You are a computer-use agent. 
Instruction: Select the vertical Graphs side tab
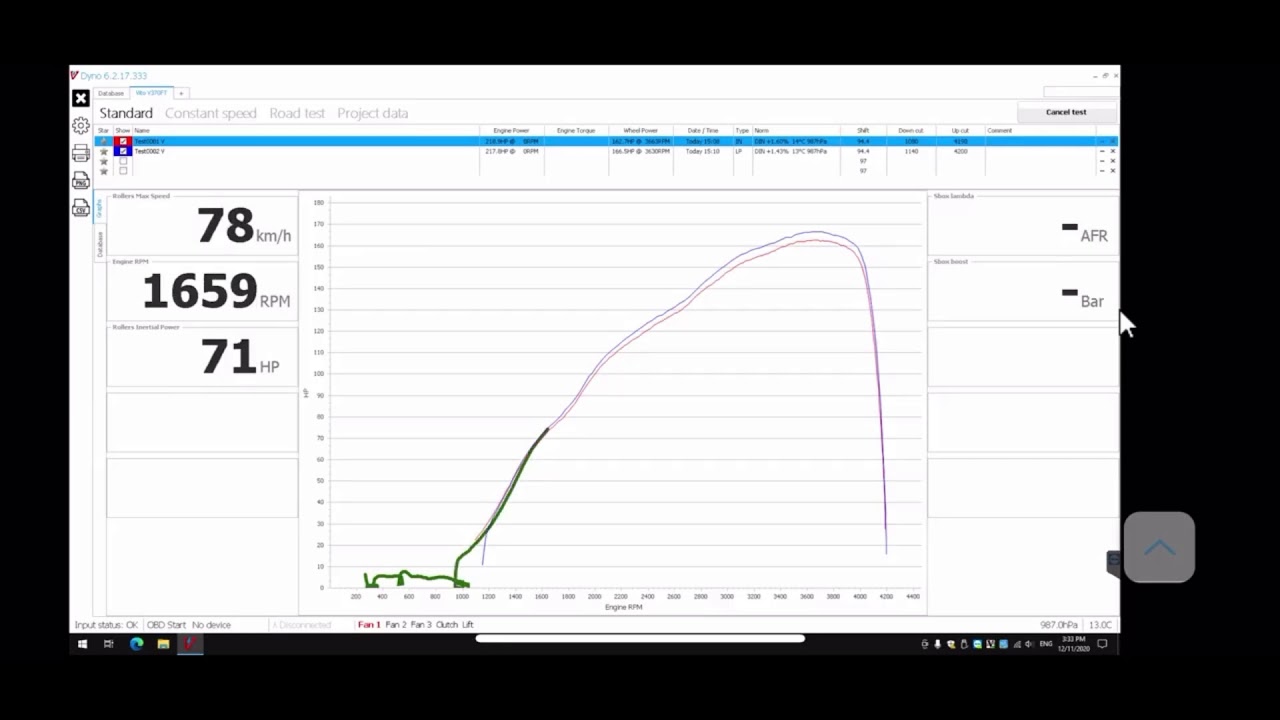tap(99, 208)
